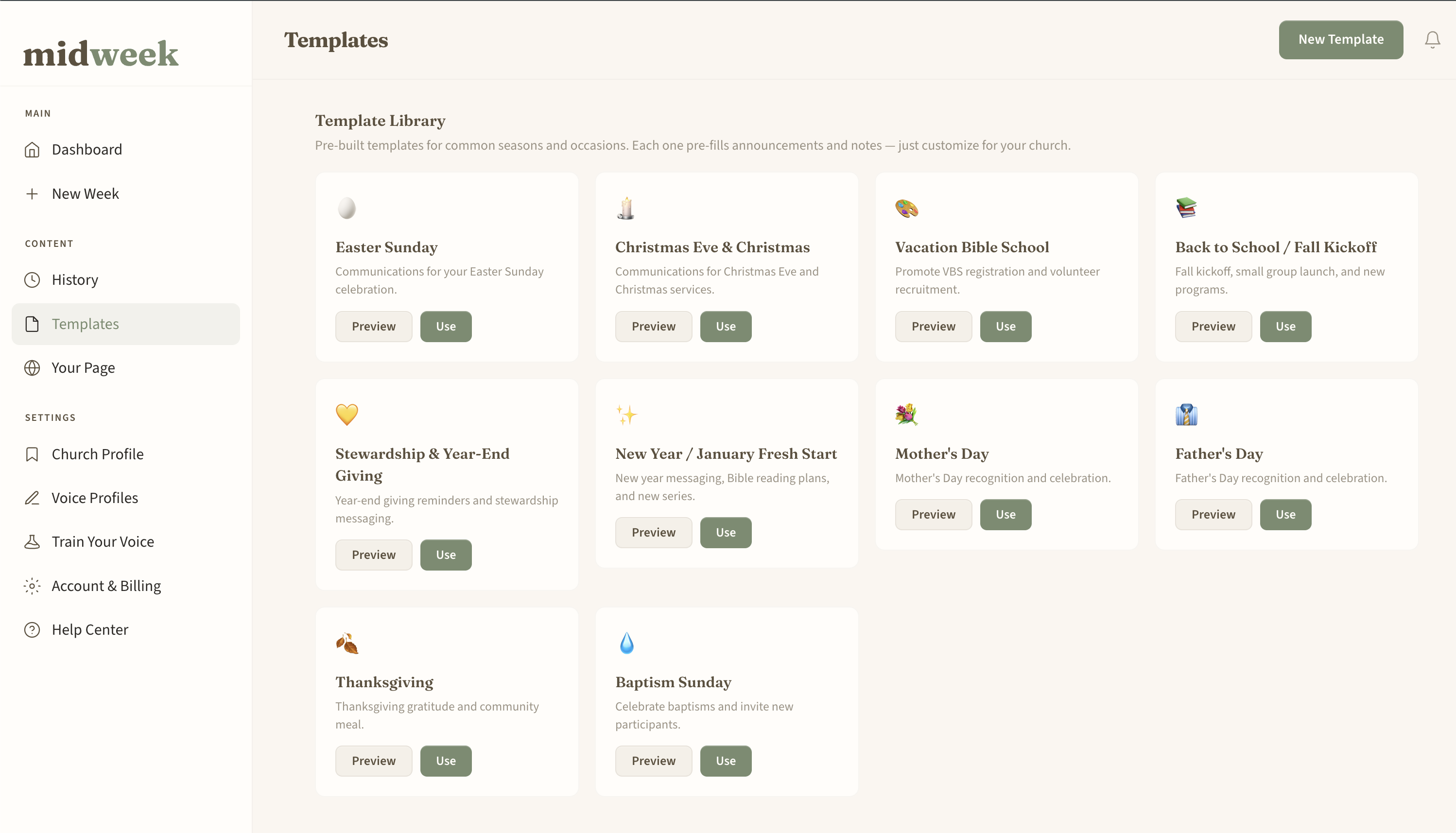Preview the Back to School template
Screen dimensions: 1456x833
point(1213,327)
